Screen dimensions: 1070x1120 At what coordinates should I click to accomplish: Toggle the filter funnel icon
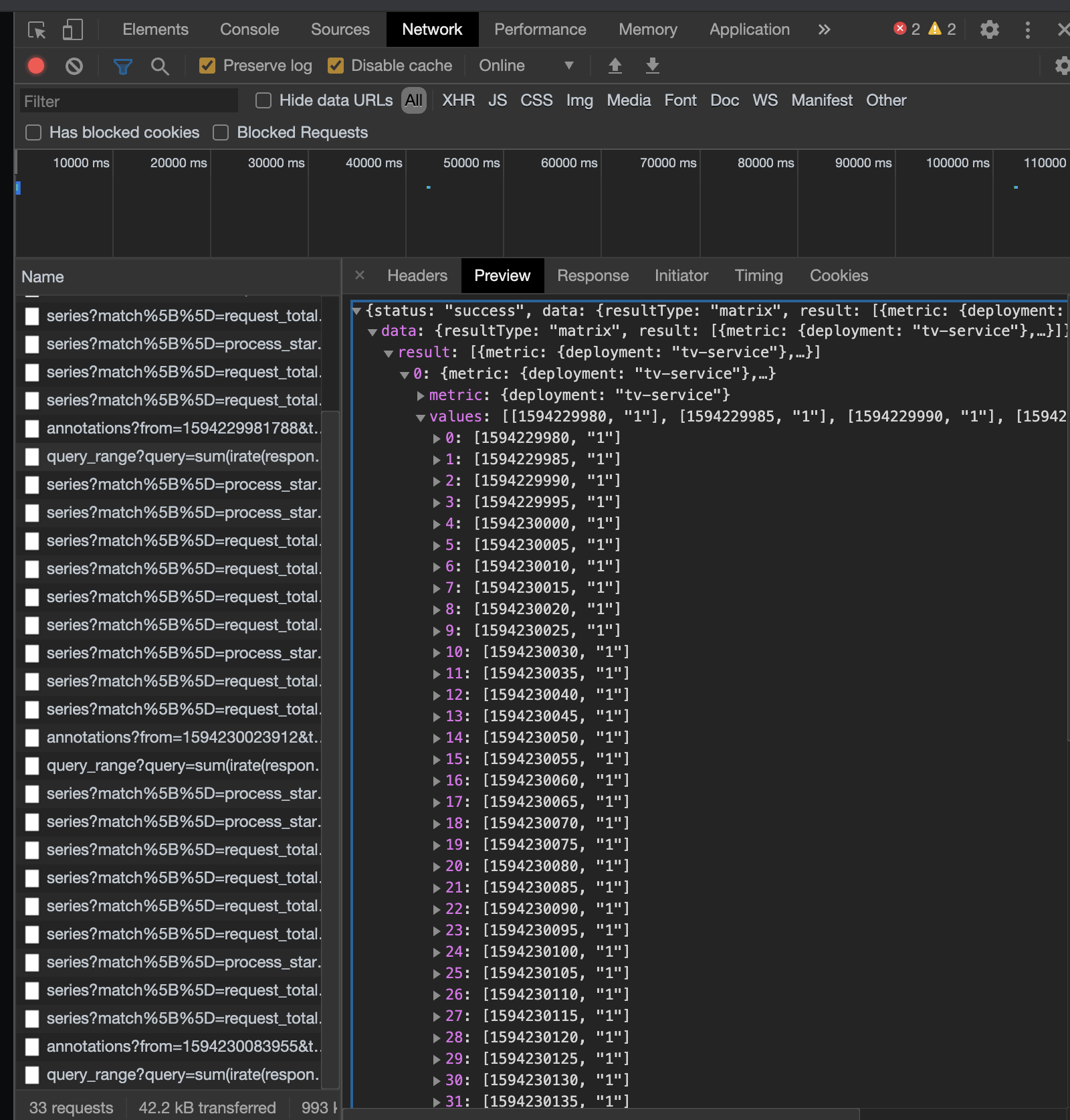pos(122,66)
